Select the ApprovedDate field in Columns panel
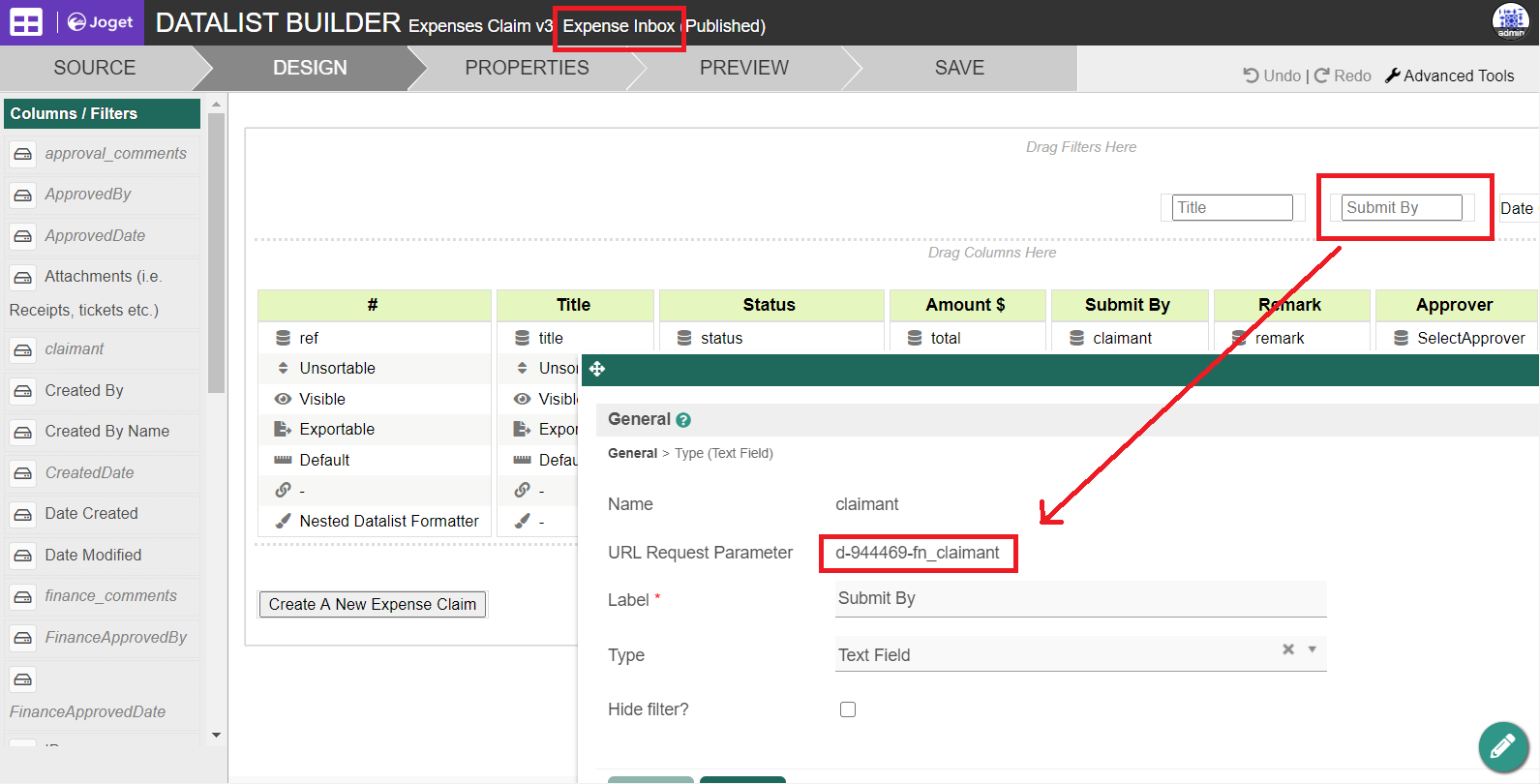The height and width of the screenshot is (784, 1540). coord(103,236)
